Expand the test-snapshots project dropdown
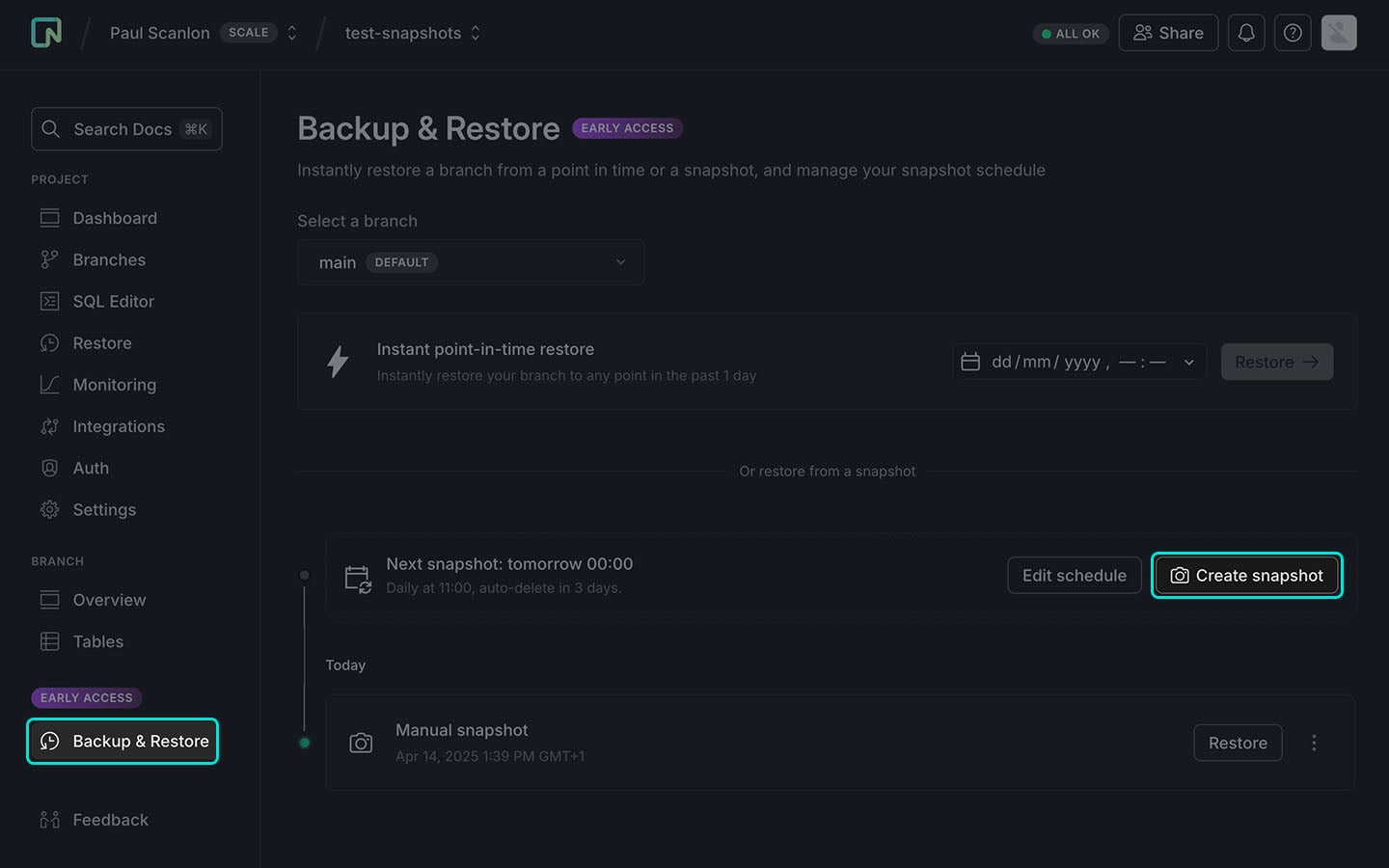Image resolution: width=1389 pixels, height=868 pixels. click(x=475, y=32)
